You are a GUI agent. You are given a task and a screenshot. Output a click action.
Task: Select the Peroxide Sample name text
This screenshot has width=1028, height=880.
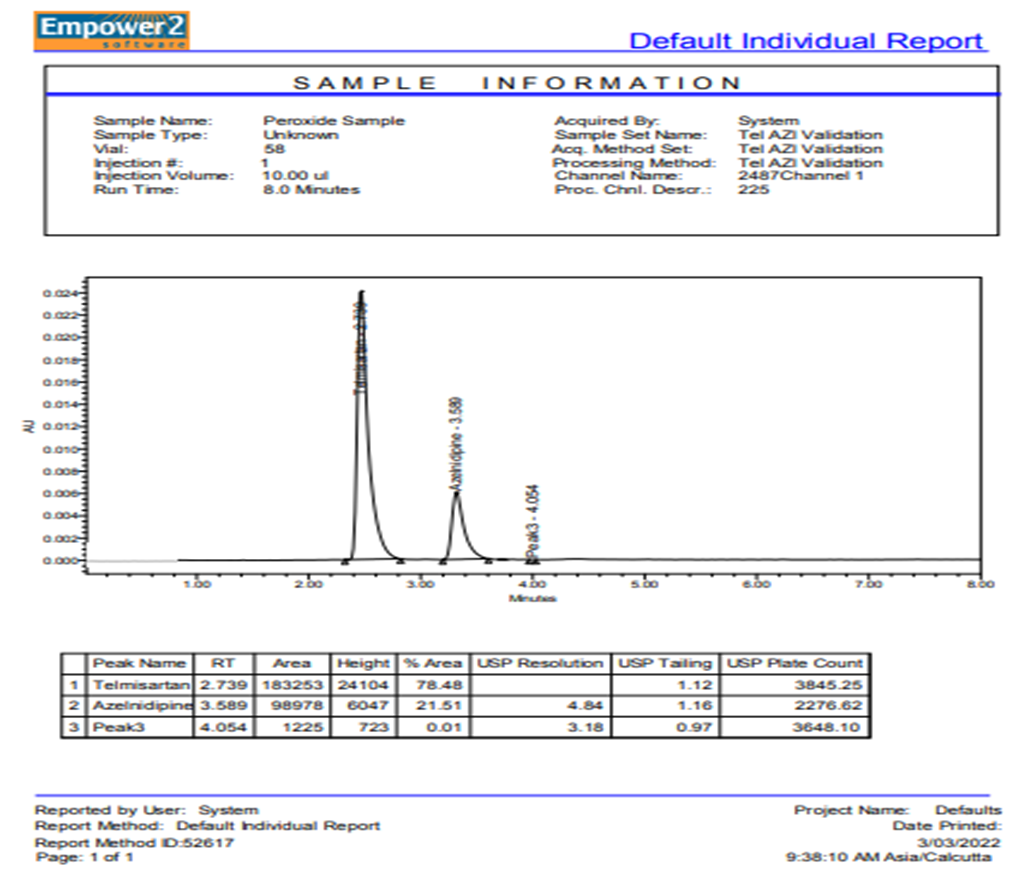click(x=334, y=121)
